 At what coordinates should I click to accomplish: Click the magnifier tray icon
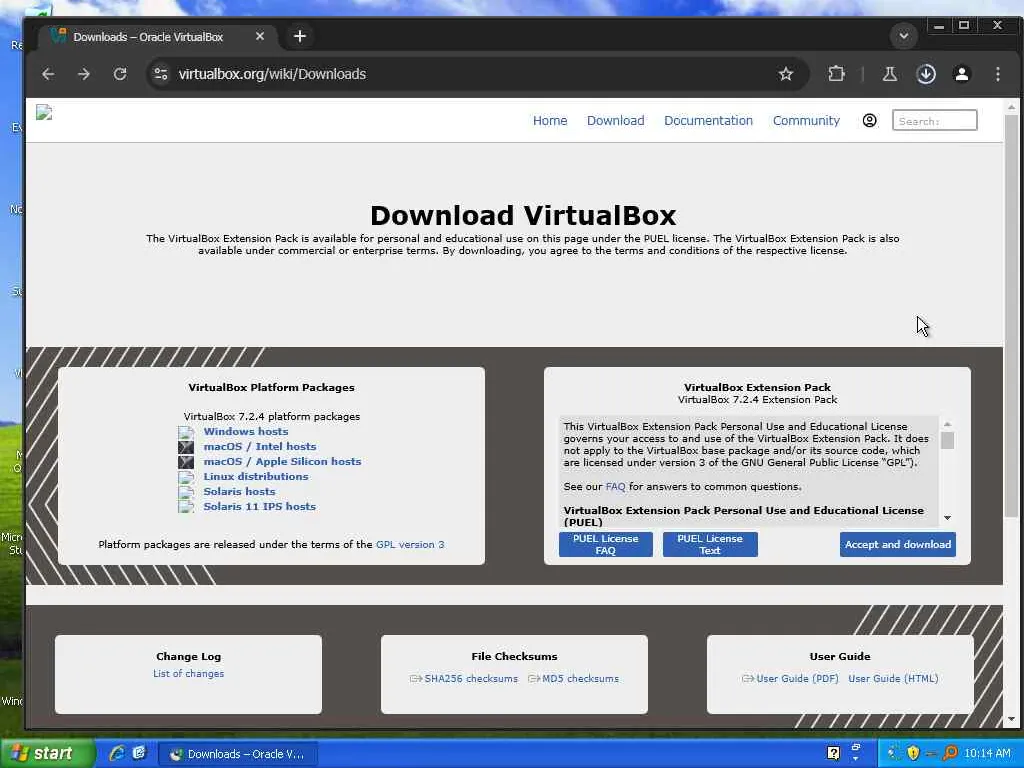tap(950, 754)
